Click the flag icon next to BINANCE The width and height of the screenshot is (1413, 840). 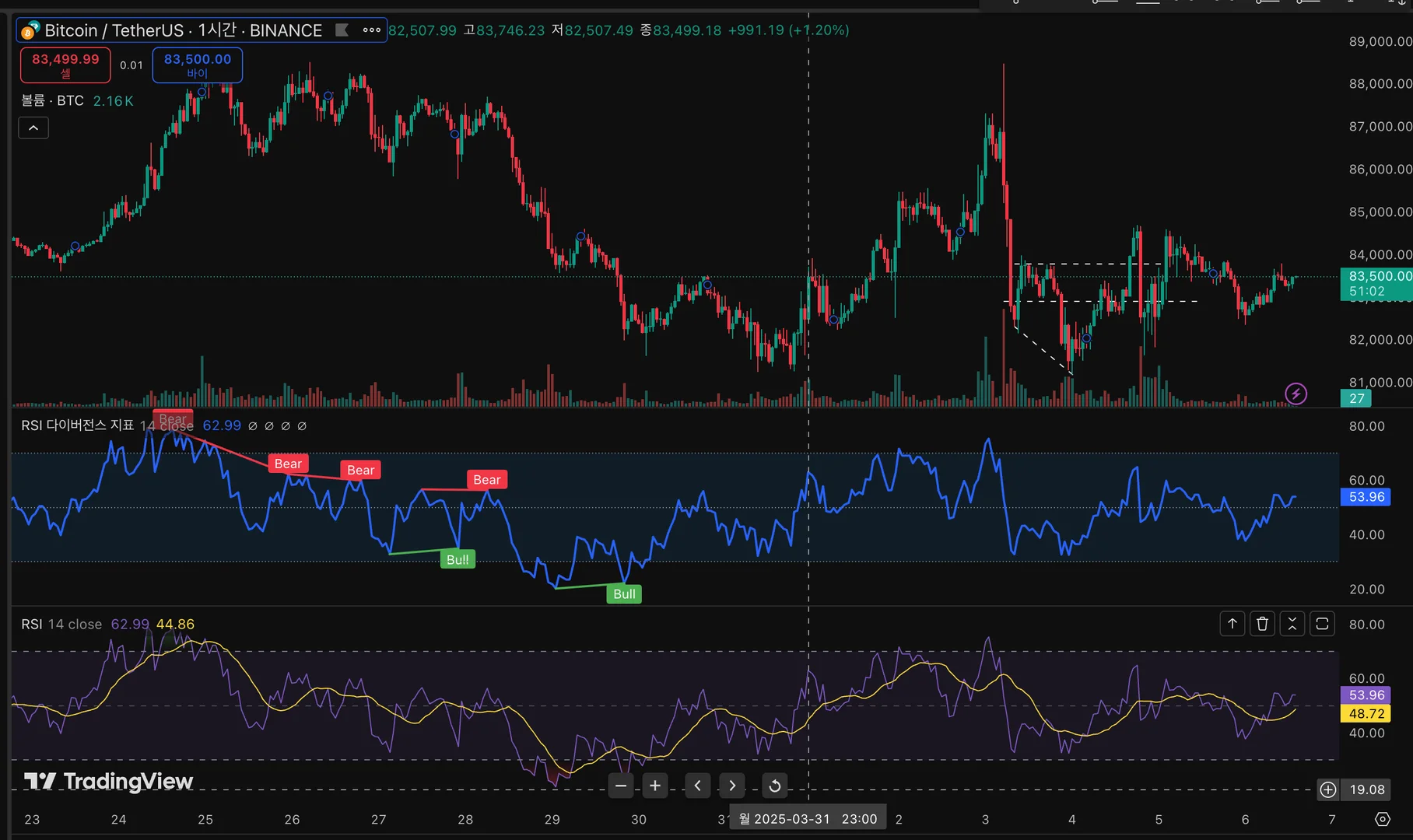(x=342, y=30)
